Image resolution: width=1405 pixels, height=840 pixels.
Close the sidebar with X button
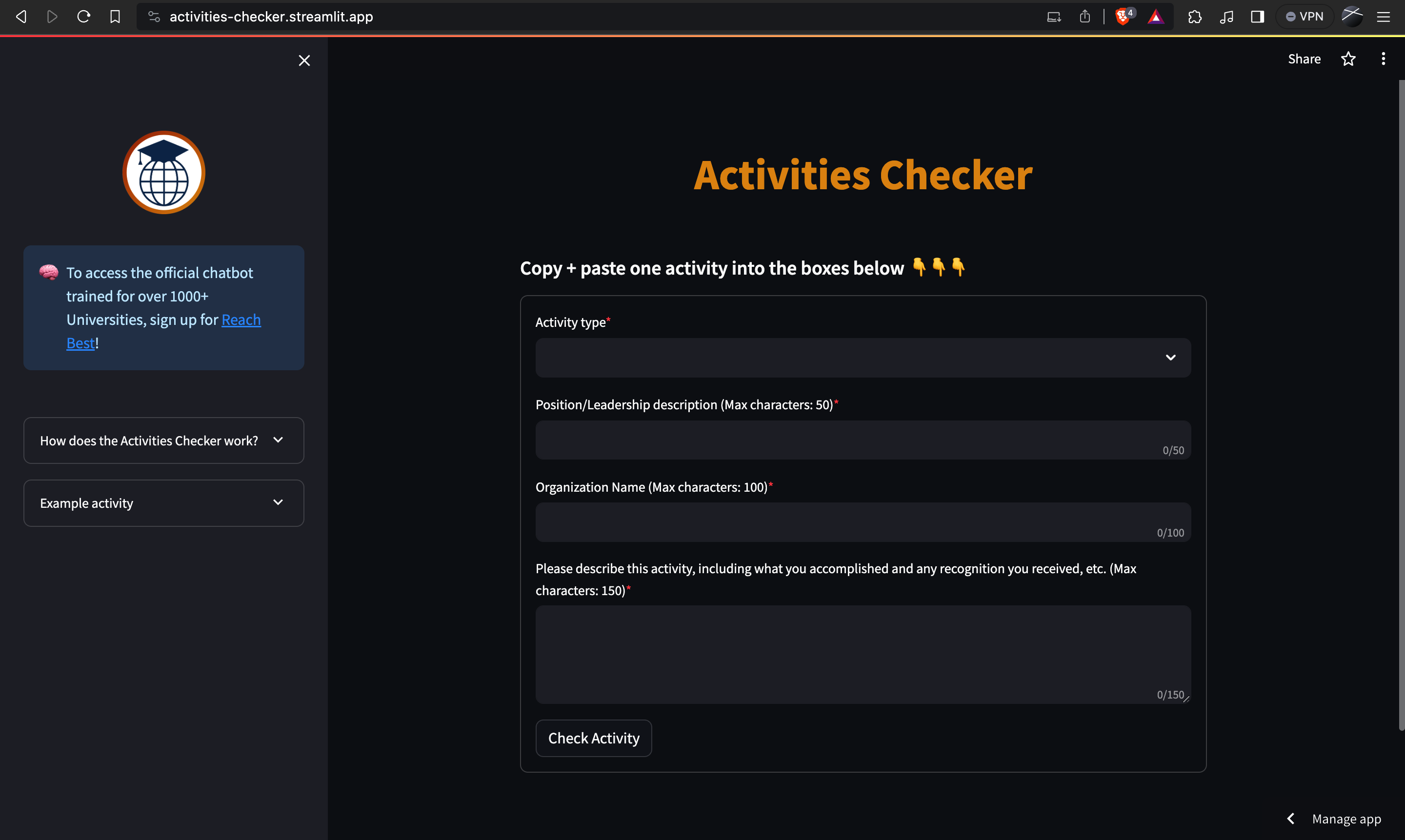(x=304, y=60)
